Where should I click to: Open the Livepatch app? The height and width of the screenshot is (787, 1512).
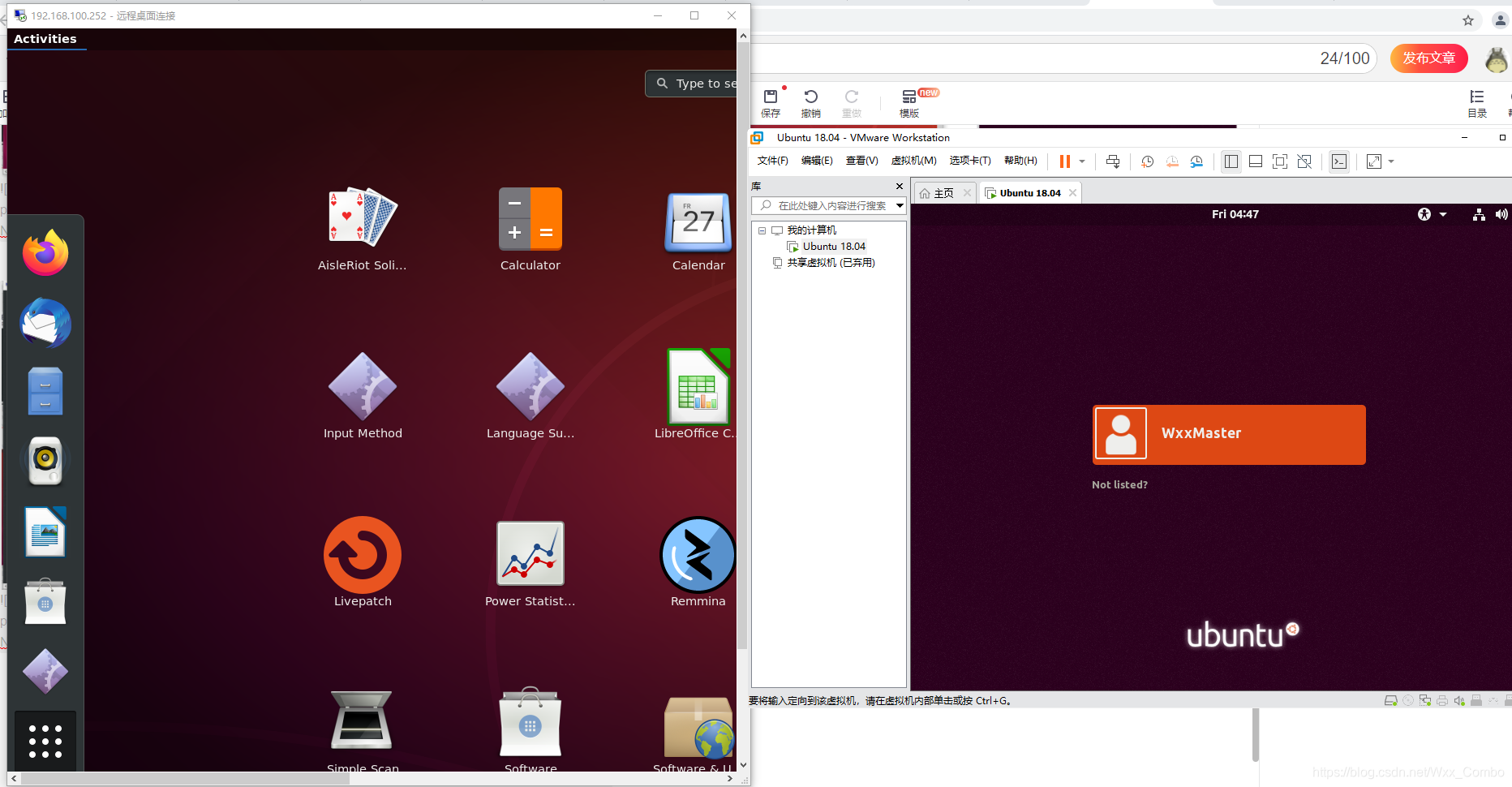coord(363,563)
